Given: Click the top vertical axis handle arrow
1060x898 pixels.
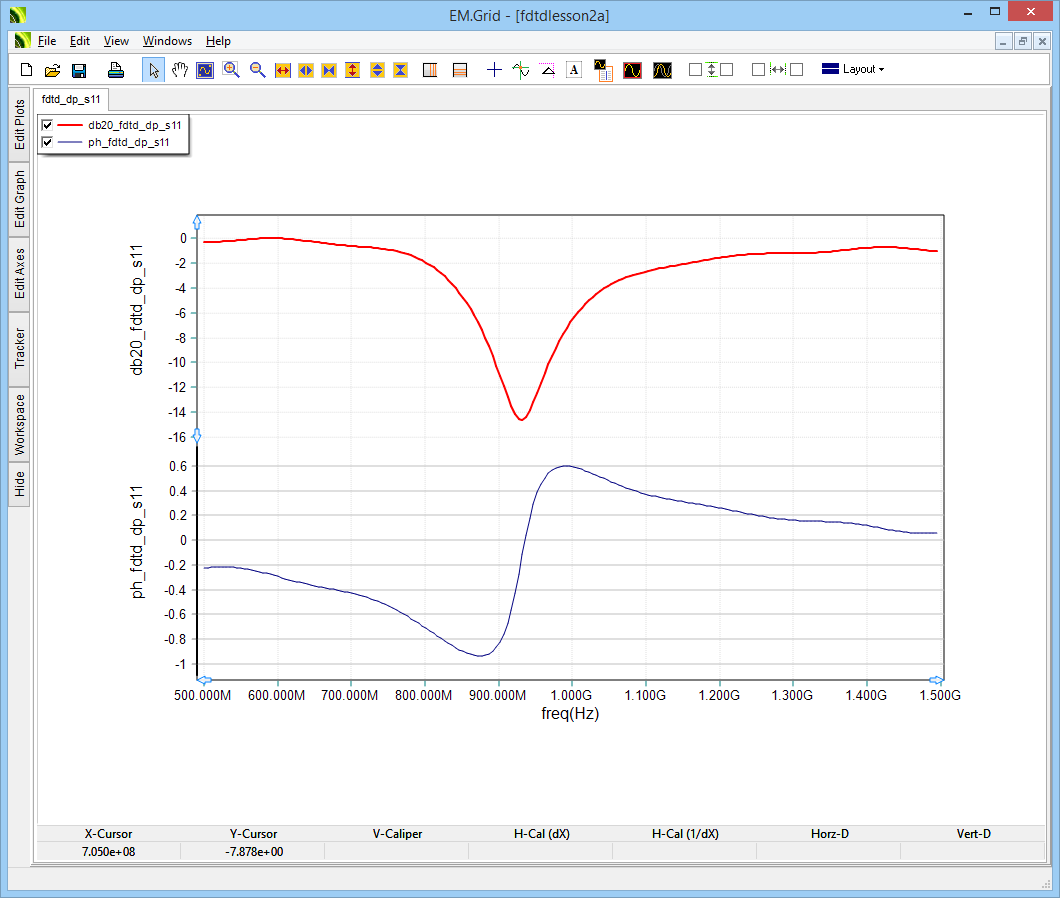Looking at the screenshot, I should [x=197, y=221].
